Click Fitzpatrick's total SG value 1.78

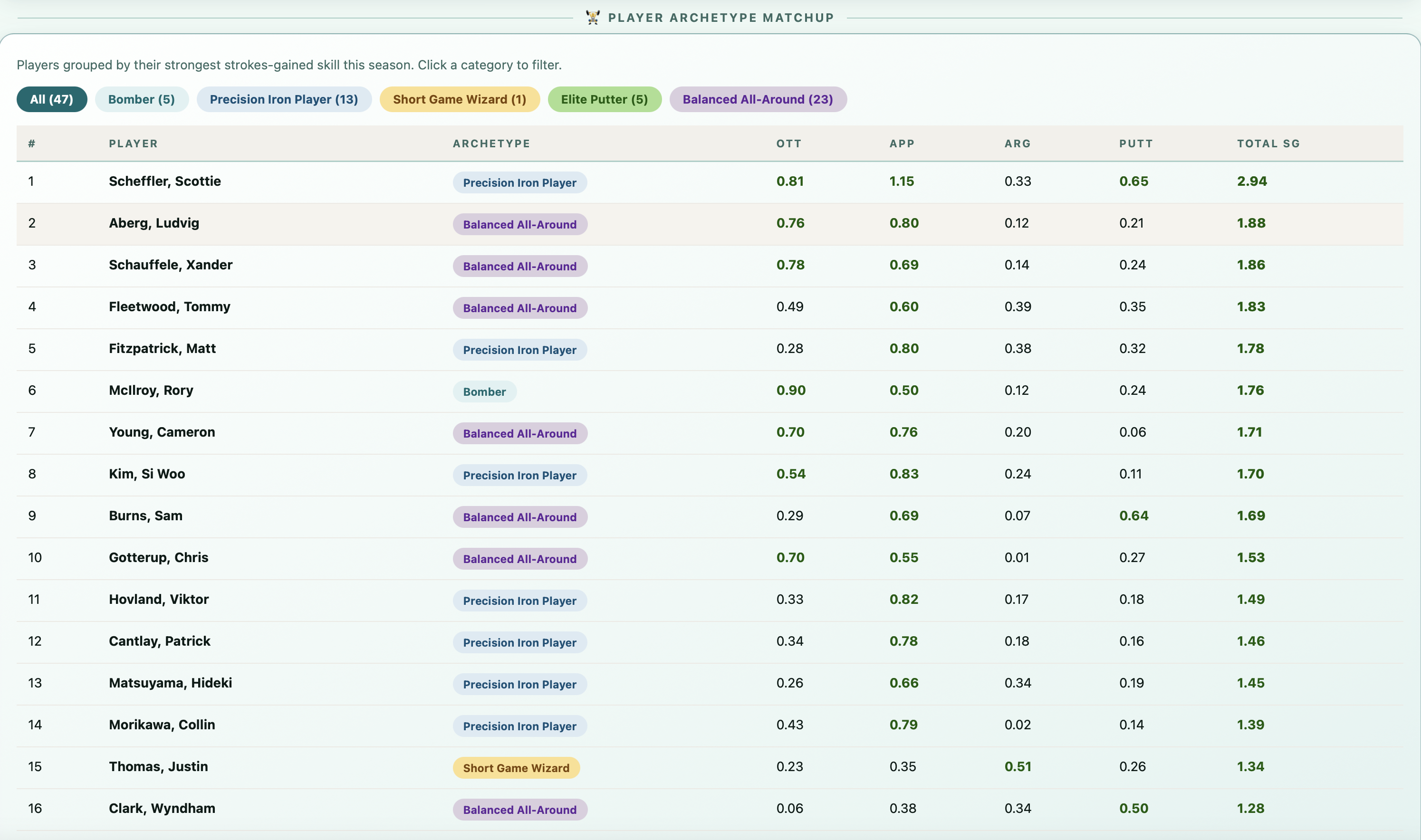tap(1250, 349)
